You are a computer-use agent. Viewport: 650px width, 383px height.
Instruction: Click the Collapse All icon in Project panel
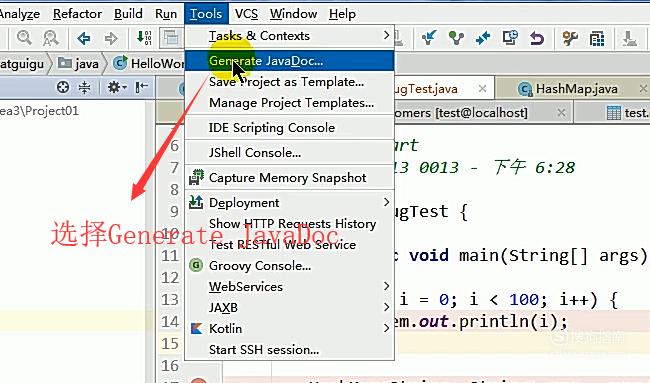coord(85,87)
